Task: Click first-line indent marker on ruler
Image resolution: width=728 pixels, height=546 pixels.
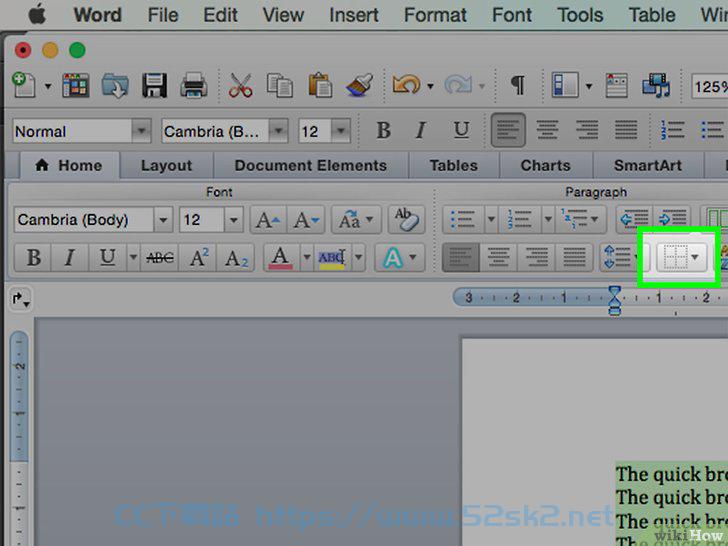Action: click(x=615, y=292)
